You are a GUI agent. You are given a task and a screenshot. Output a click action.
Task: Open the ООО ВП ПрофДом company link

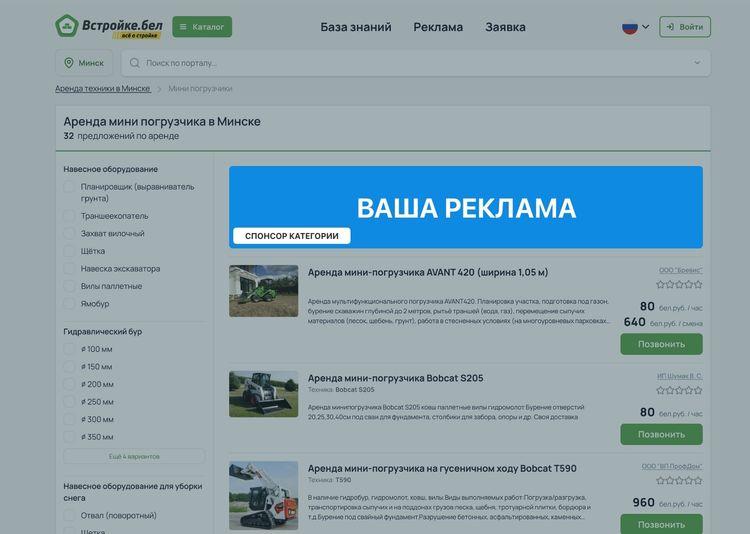click(x=672, y=466)
